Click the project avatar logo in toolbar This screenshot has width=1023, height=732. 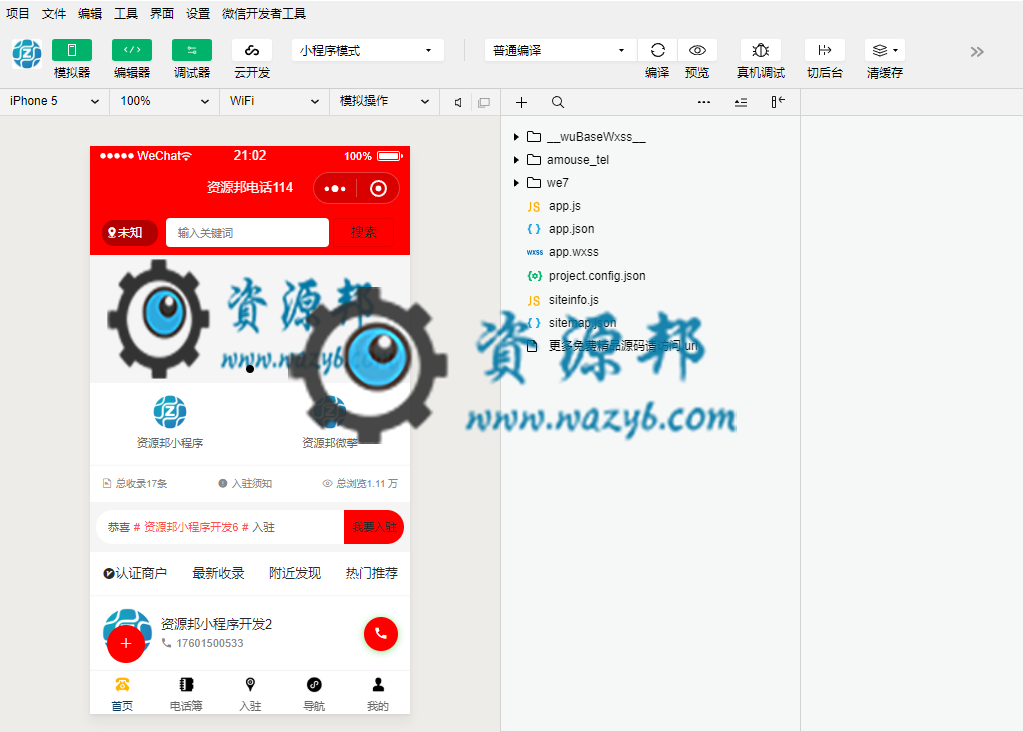pyautogui.click(x=27, y=53)
